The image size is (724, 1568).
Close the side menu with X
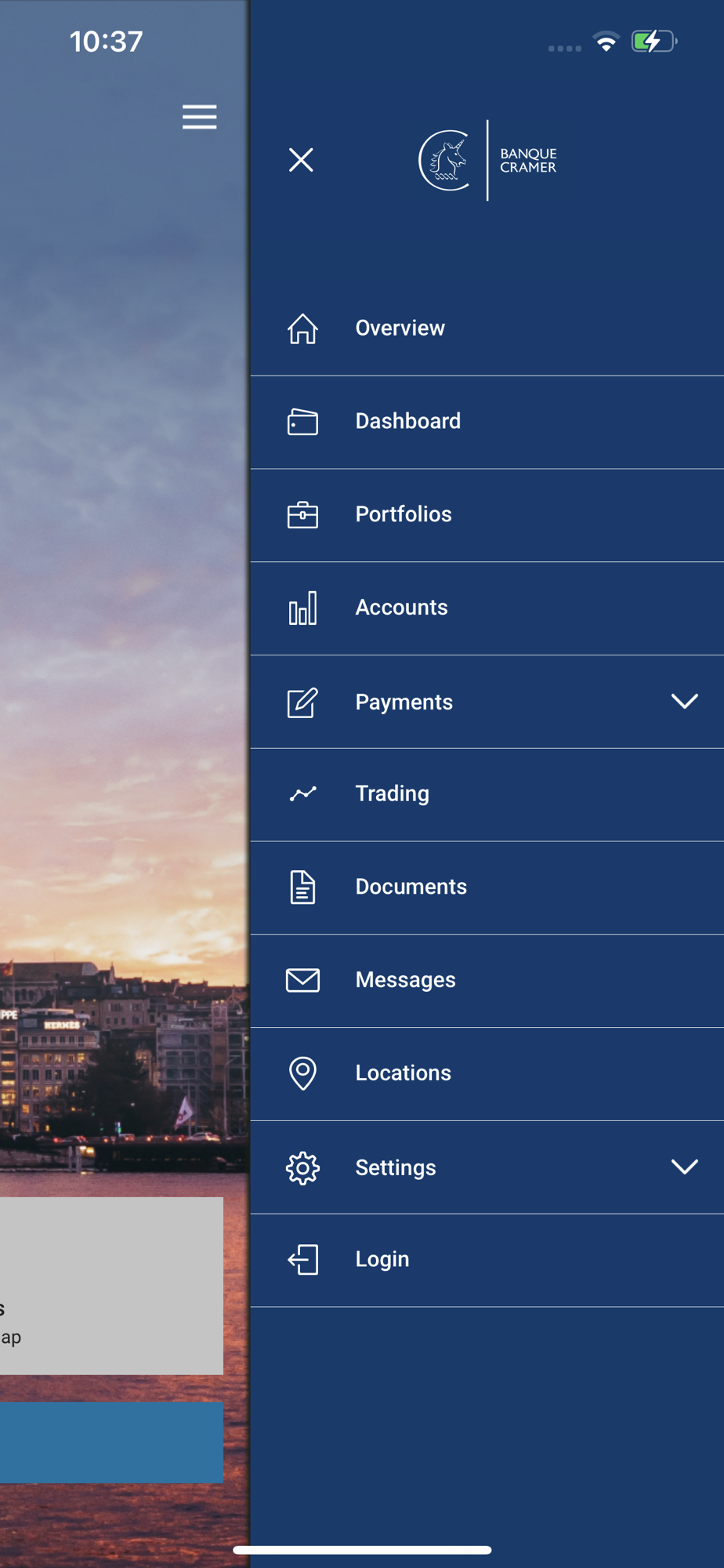[x=301, y=160]
